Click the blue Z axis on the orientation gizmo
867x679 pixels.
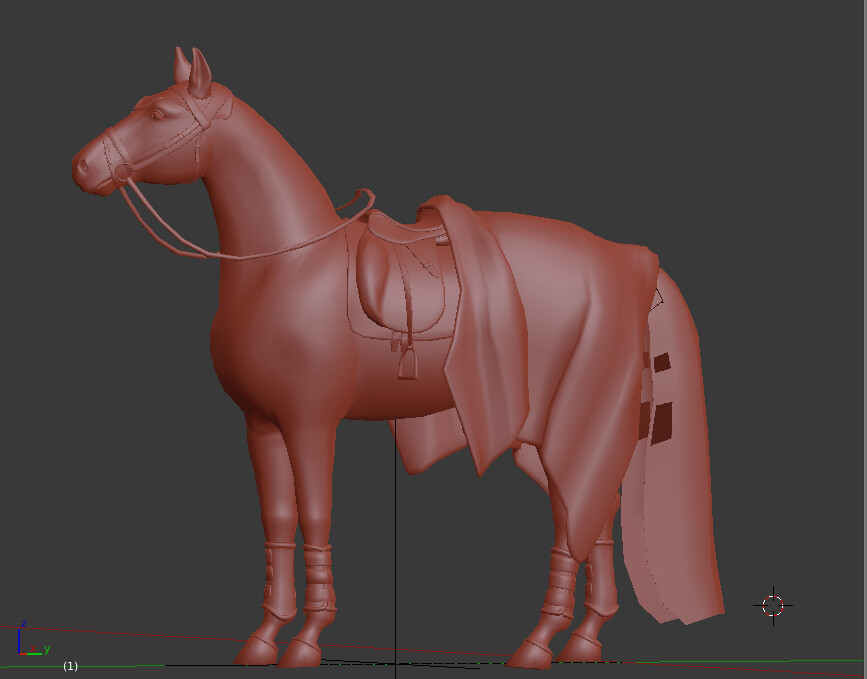(x=19, y=640)
